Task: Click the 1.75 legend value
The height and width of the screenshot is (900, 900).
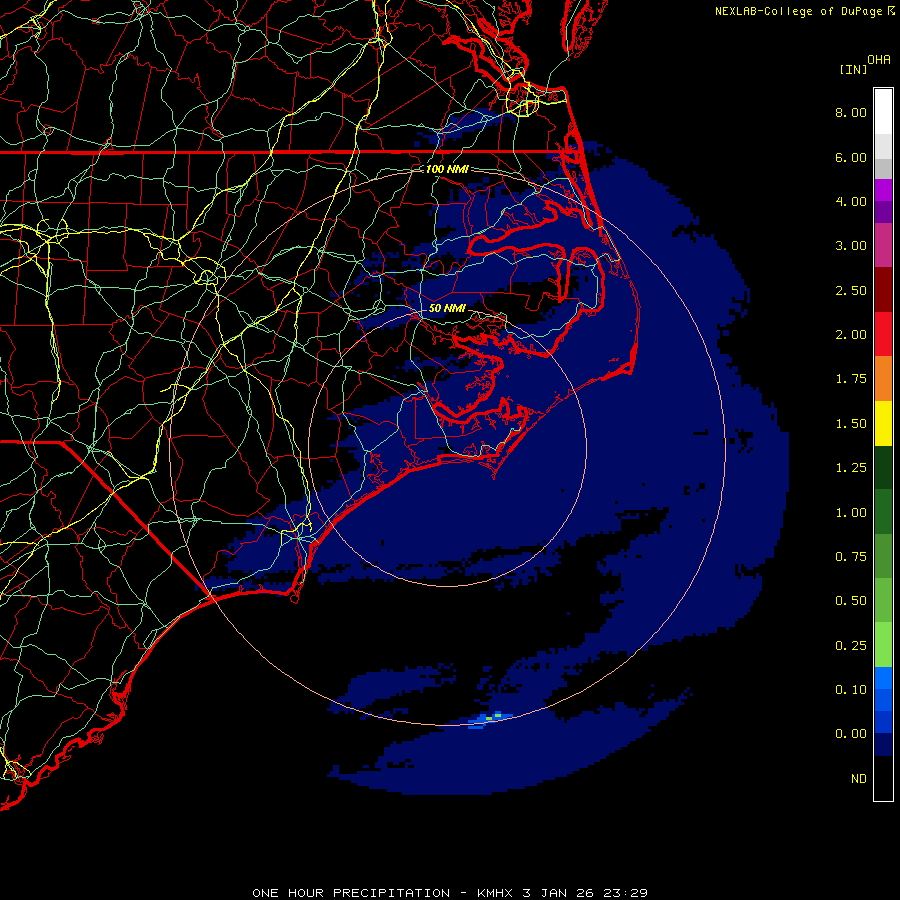Action: (851, 379)
